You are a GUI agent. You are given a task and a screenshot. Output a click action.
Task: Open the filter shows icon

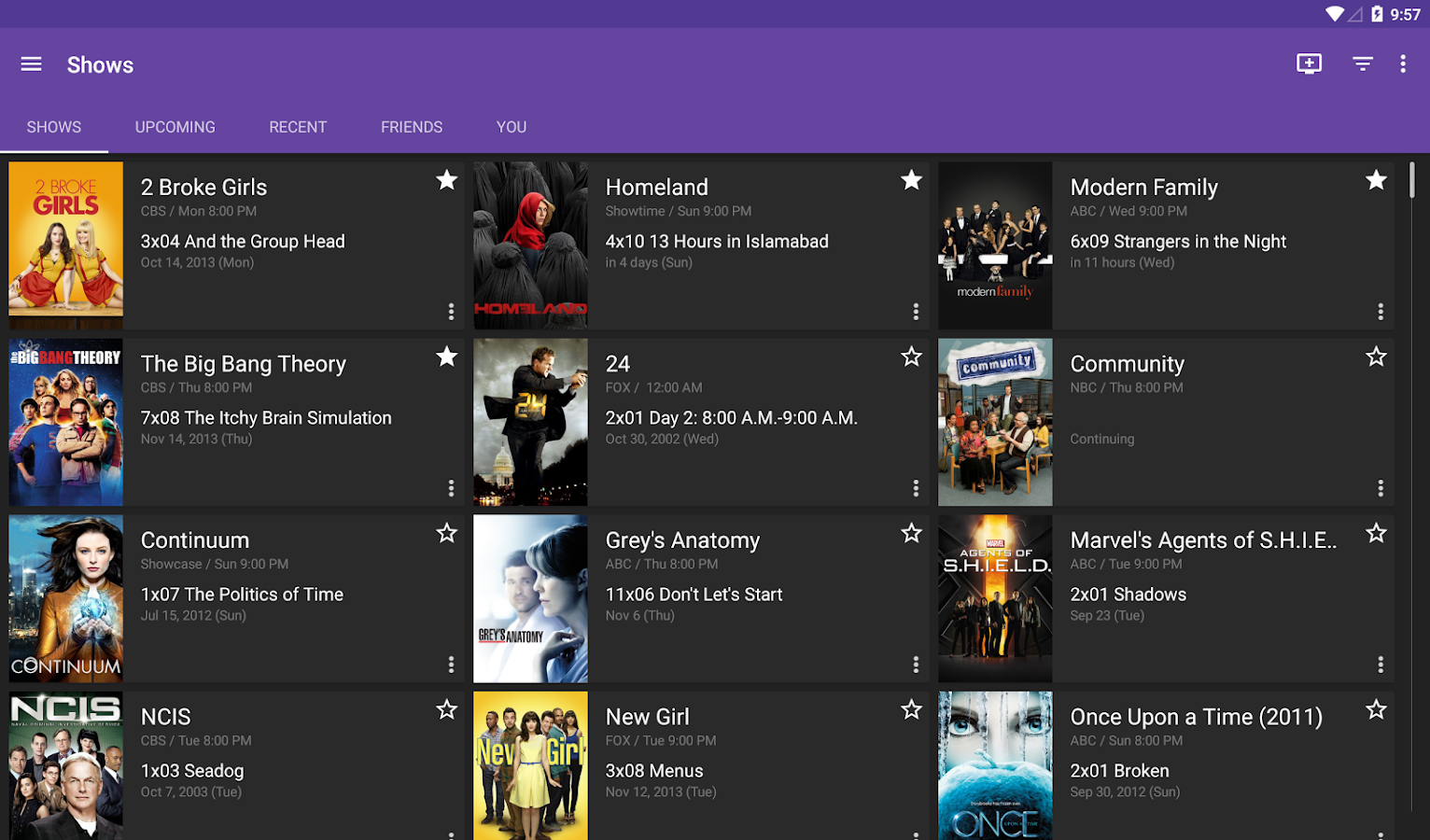click(1363, 63)
